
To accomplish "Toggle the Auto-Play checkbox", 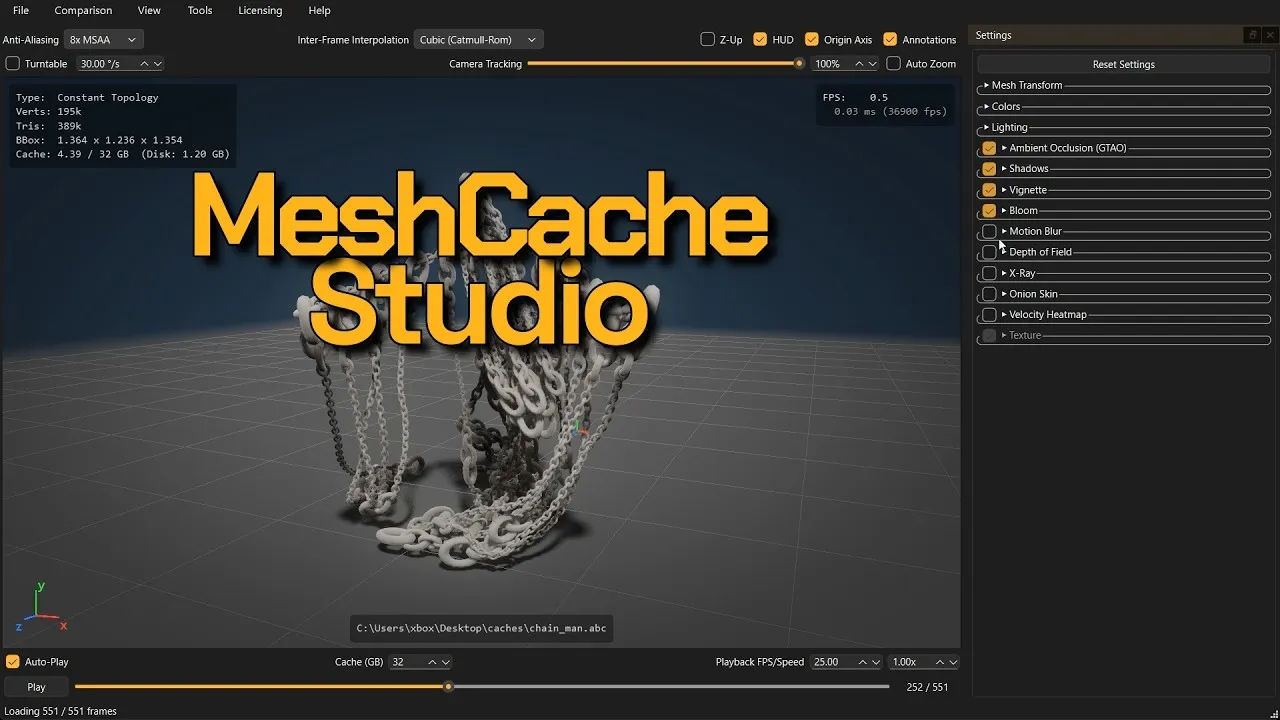I will (x=13, y=662).
